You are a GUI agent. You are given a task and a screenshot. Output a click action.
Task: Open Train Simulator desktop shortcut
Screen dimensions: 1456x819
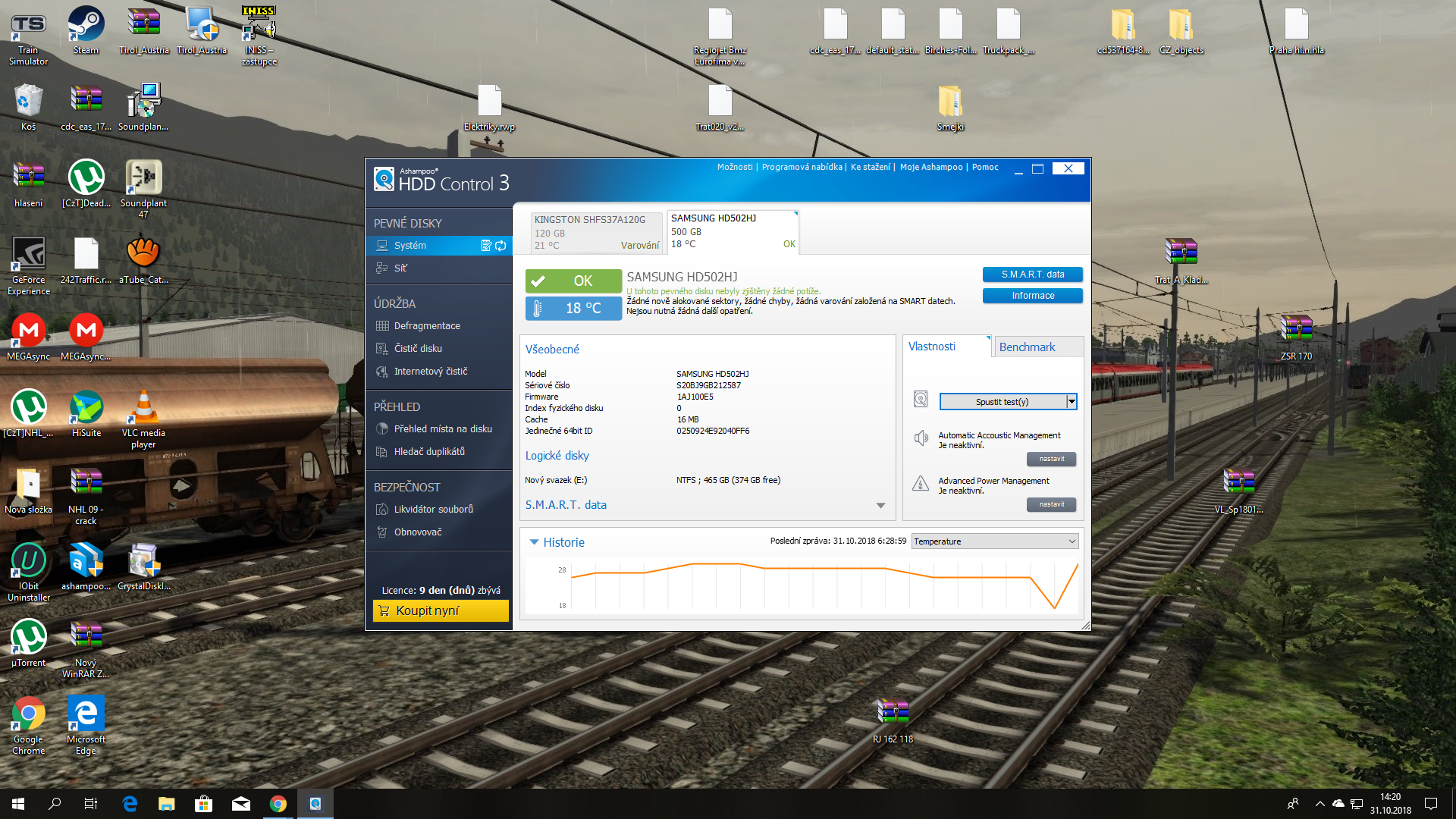click(28, 36)
